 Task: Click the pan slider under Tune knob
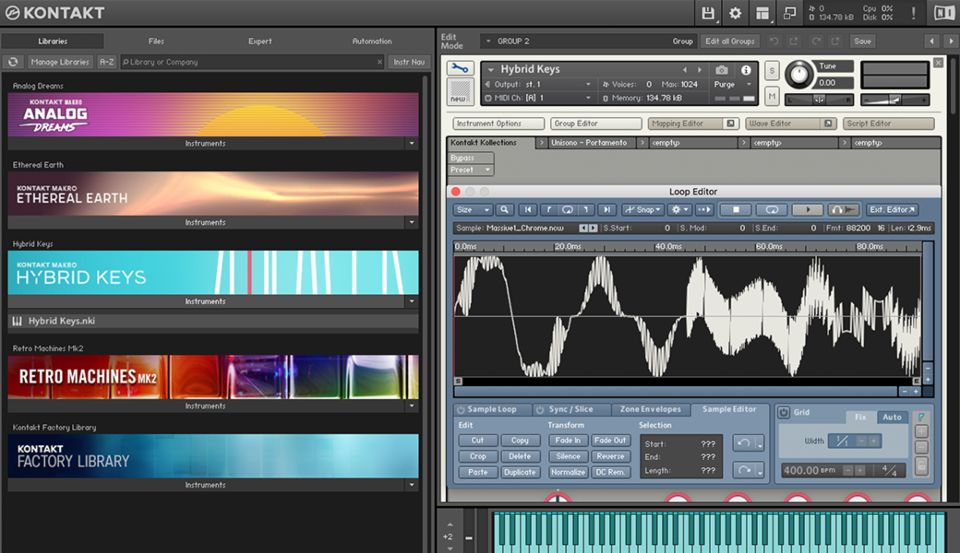[x=819, y=99]
